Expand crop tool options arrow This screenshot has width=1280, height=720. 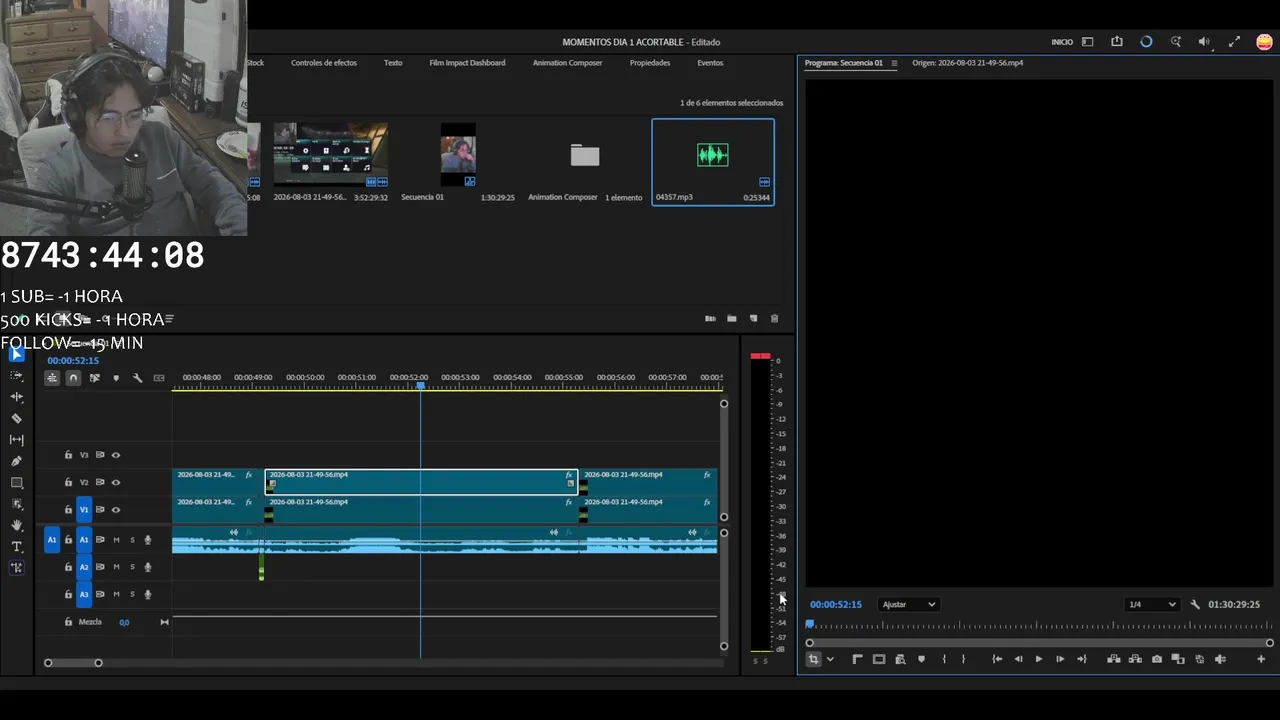(x=830, y=659)
